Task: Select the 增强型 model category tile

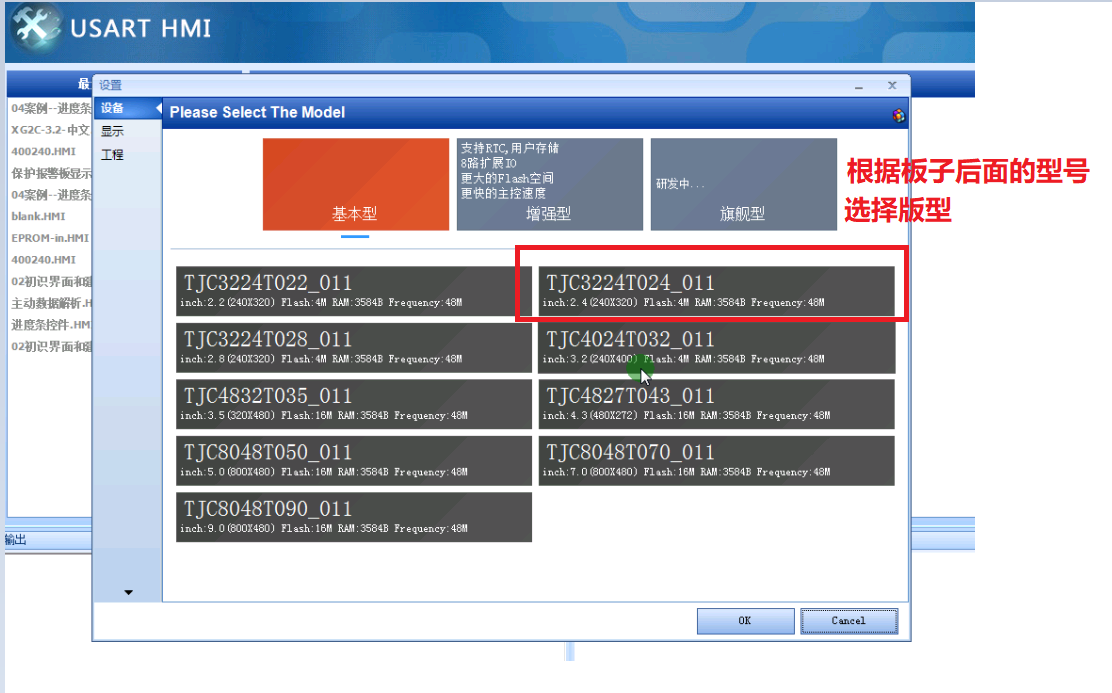Action: [x=550, y=184]
